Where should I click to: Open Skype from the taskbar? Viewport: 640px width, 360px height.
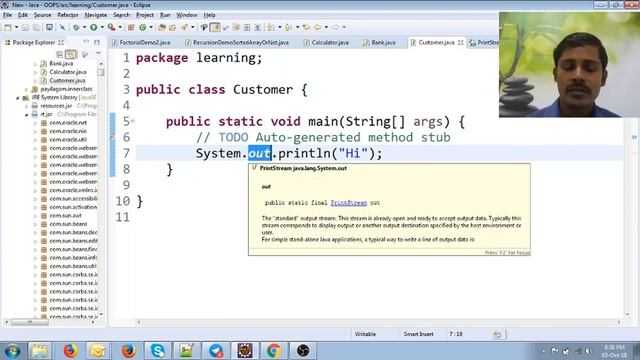158,351
